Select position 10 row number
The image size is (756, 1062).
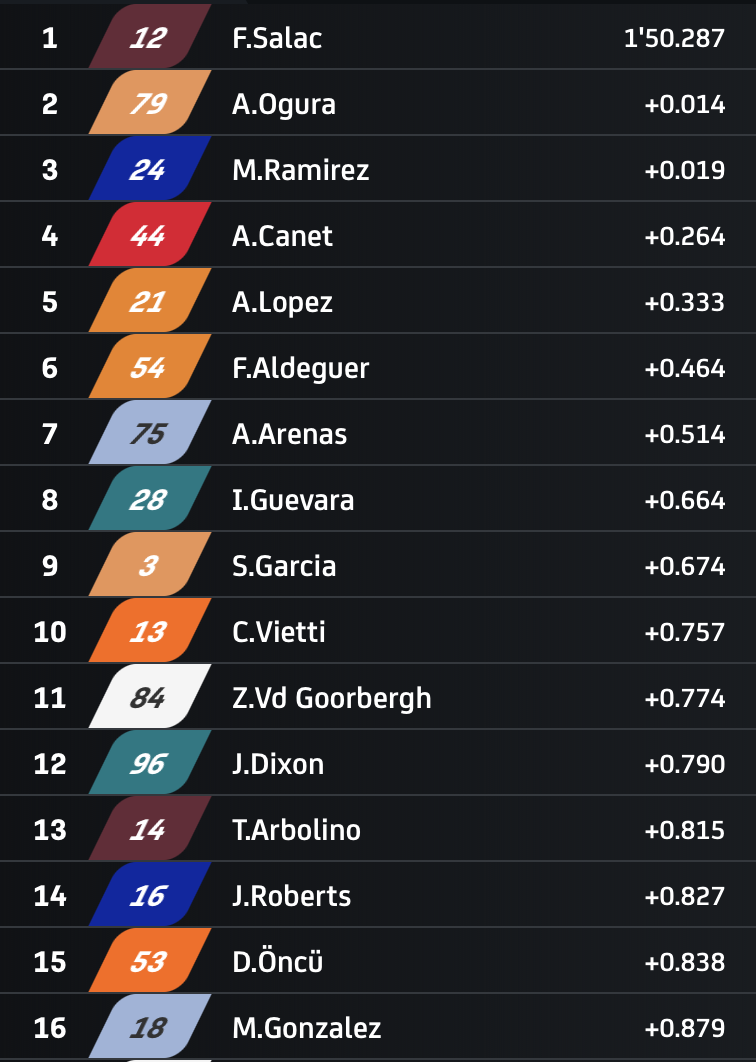coord(50,632)
